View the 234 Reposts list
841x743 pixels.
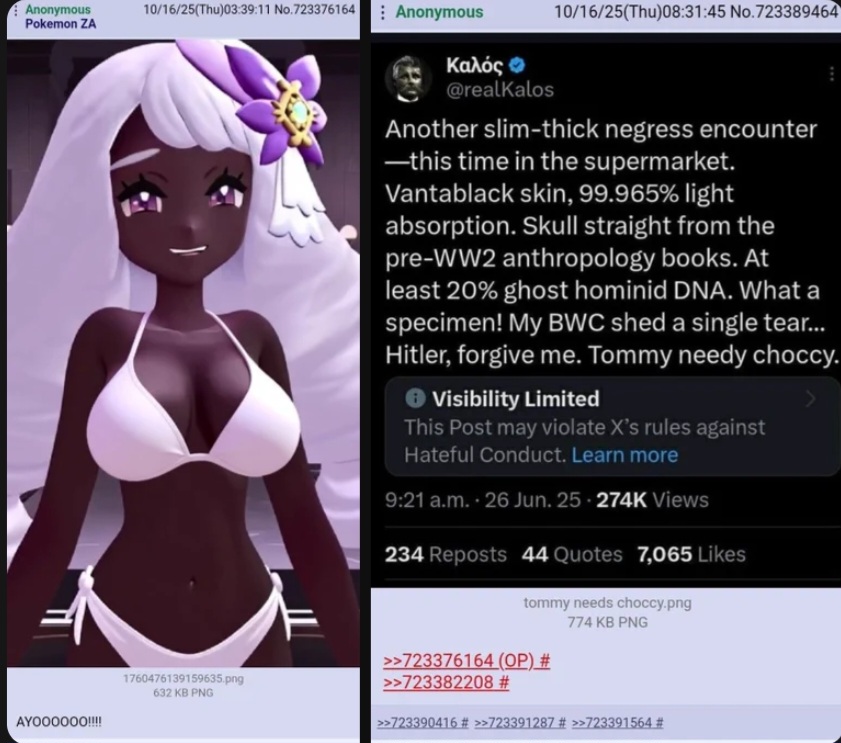click(446, 554)
